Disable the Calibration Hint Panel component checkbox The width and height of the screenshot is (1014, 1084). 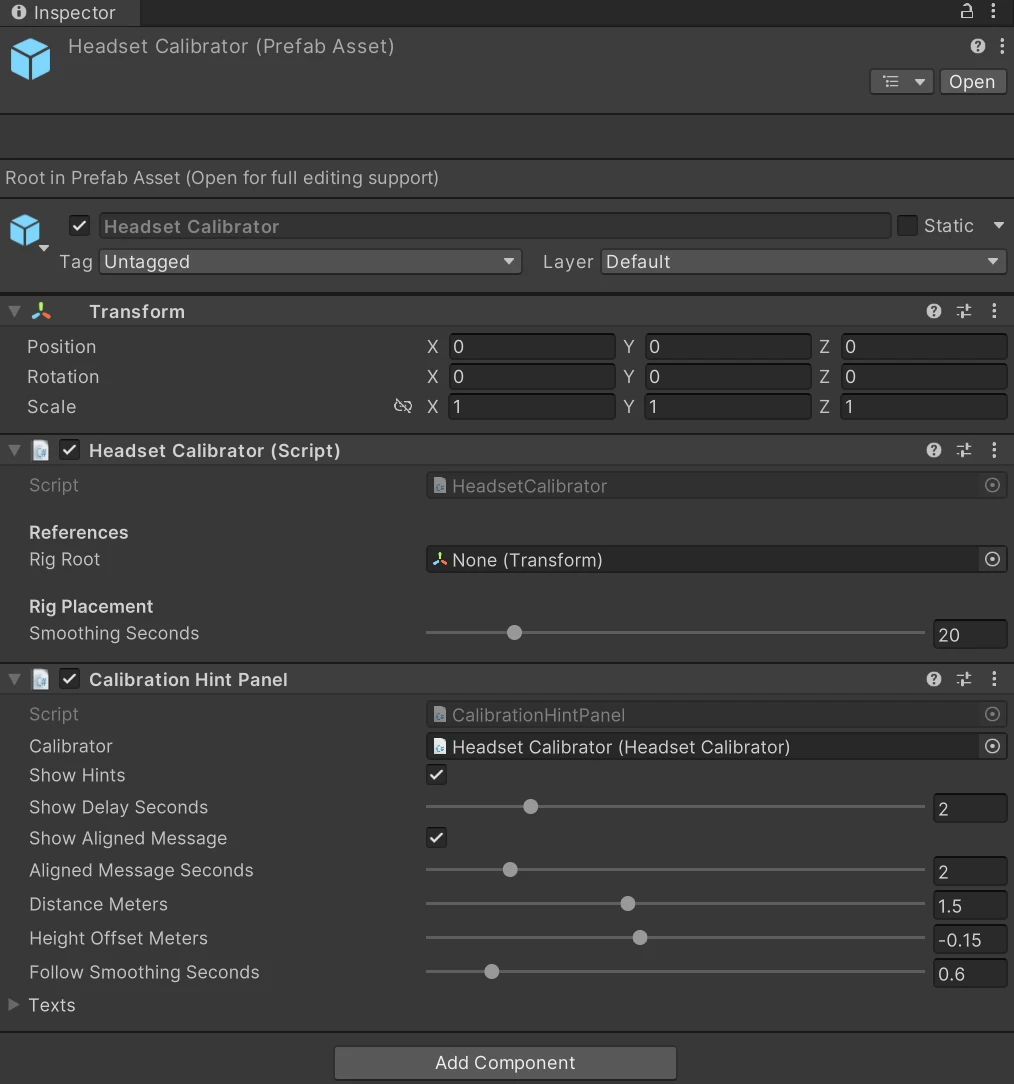(69, 679)
